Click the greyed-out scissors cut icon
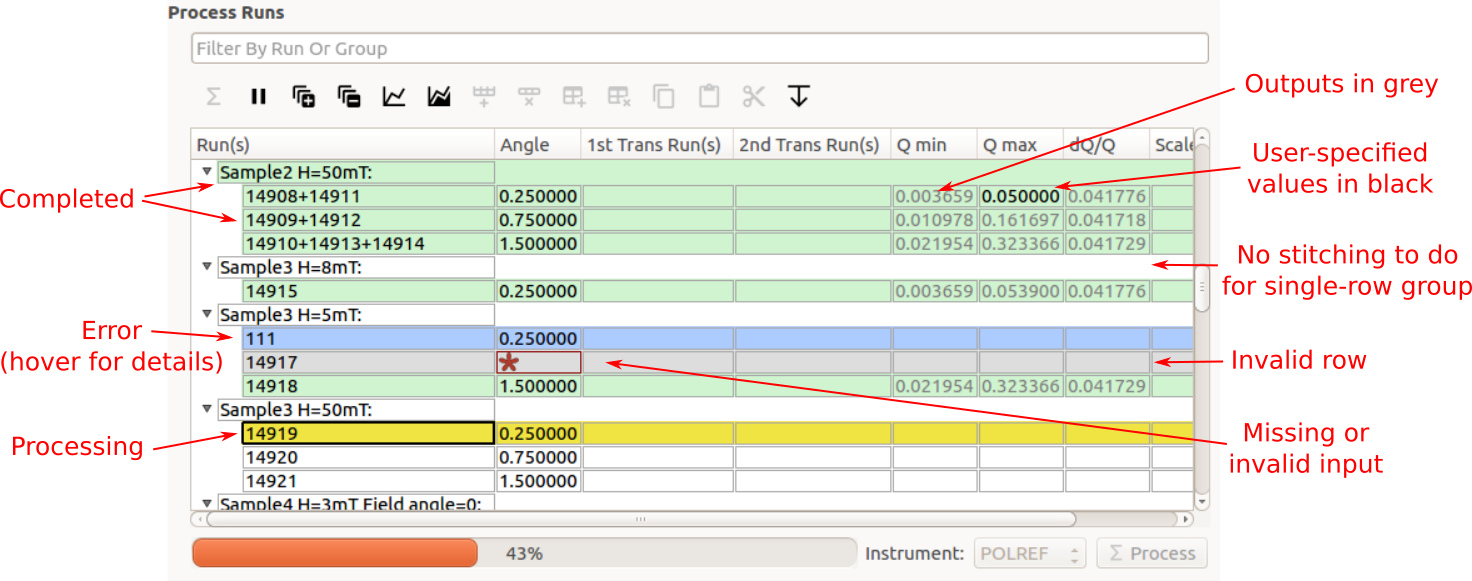The height and width of the screenshot is (581, 1472). click(x=753, y=97)
